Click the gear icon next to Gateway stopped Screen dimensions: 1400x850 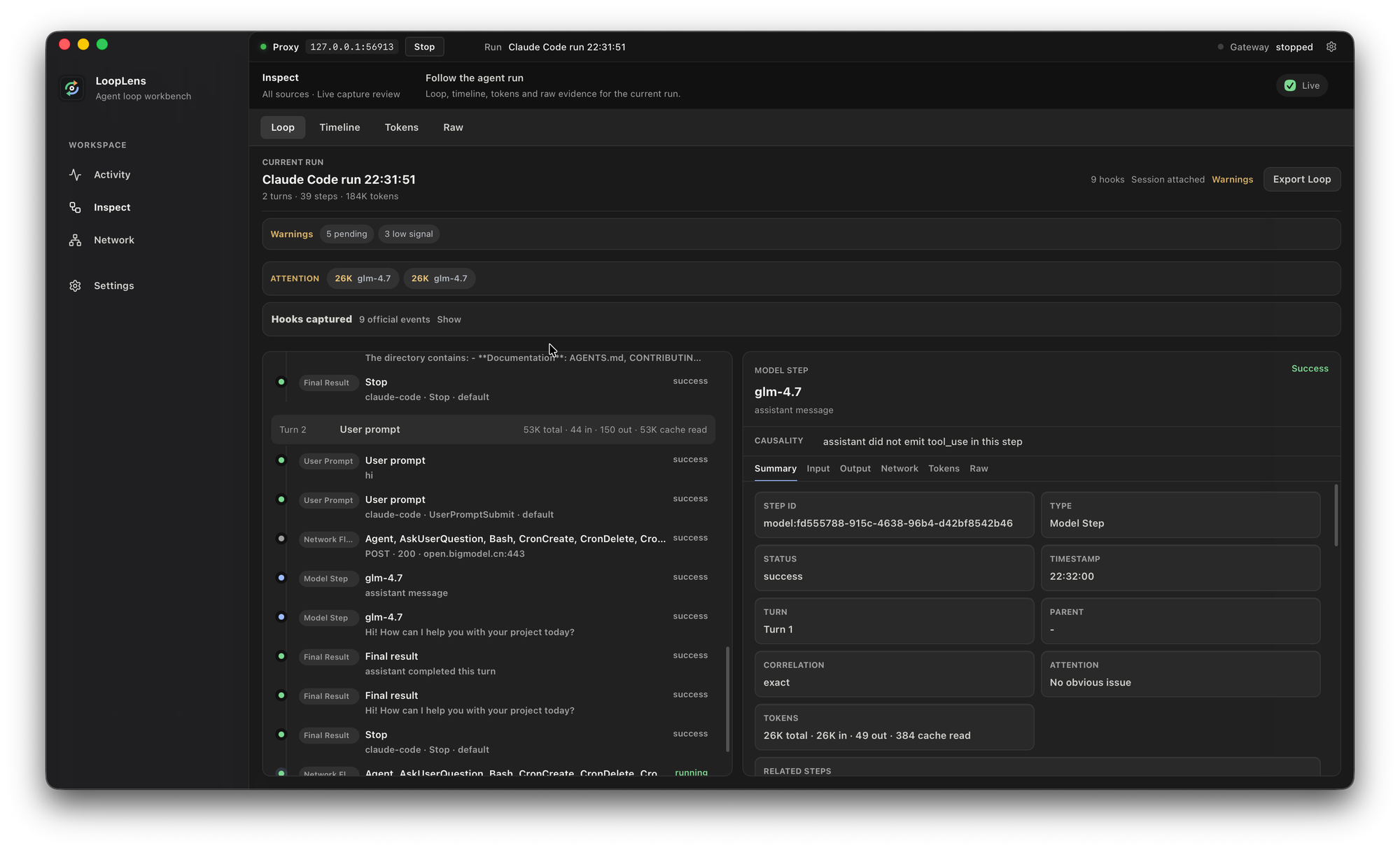pos(1331,47)
